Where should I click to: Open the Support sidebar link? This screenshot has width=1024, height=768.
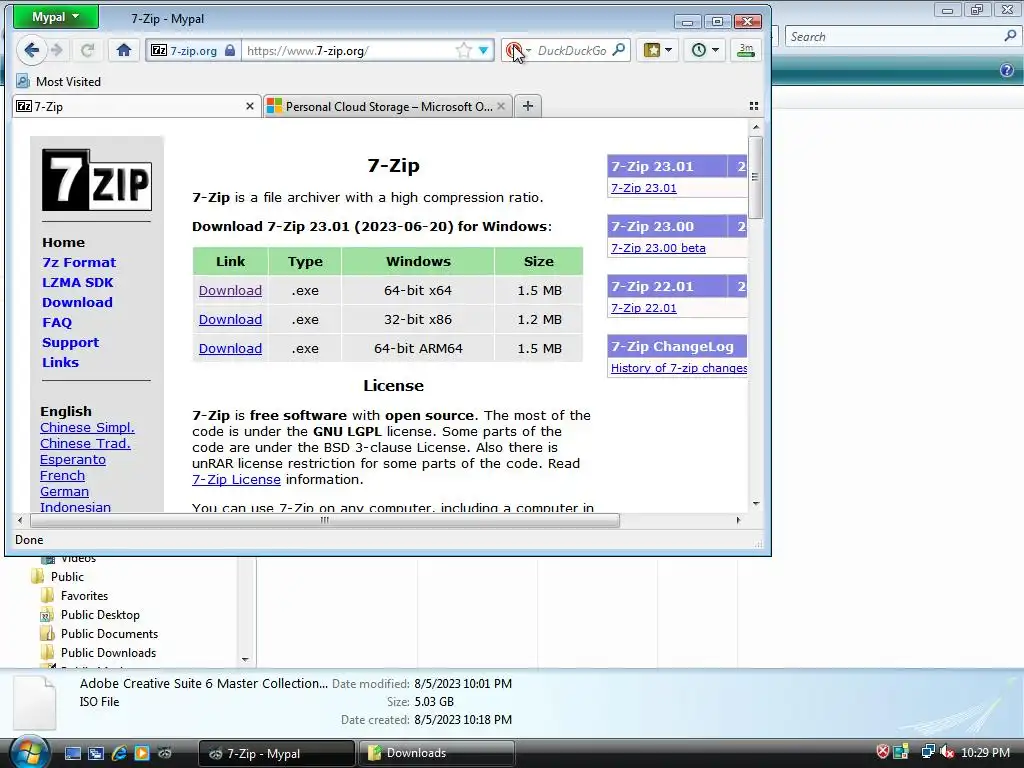(x=71, y=343)
